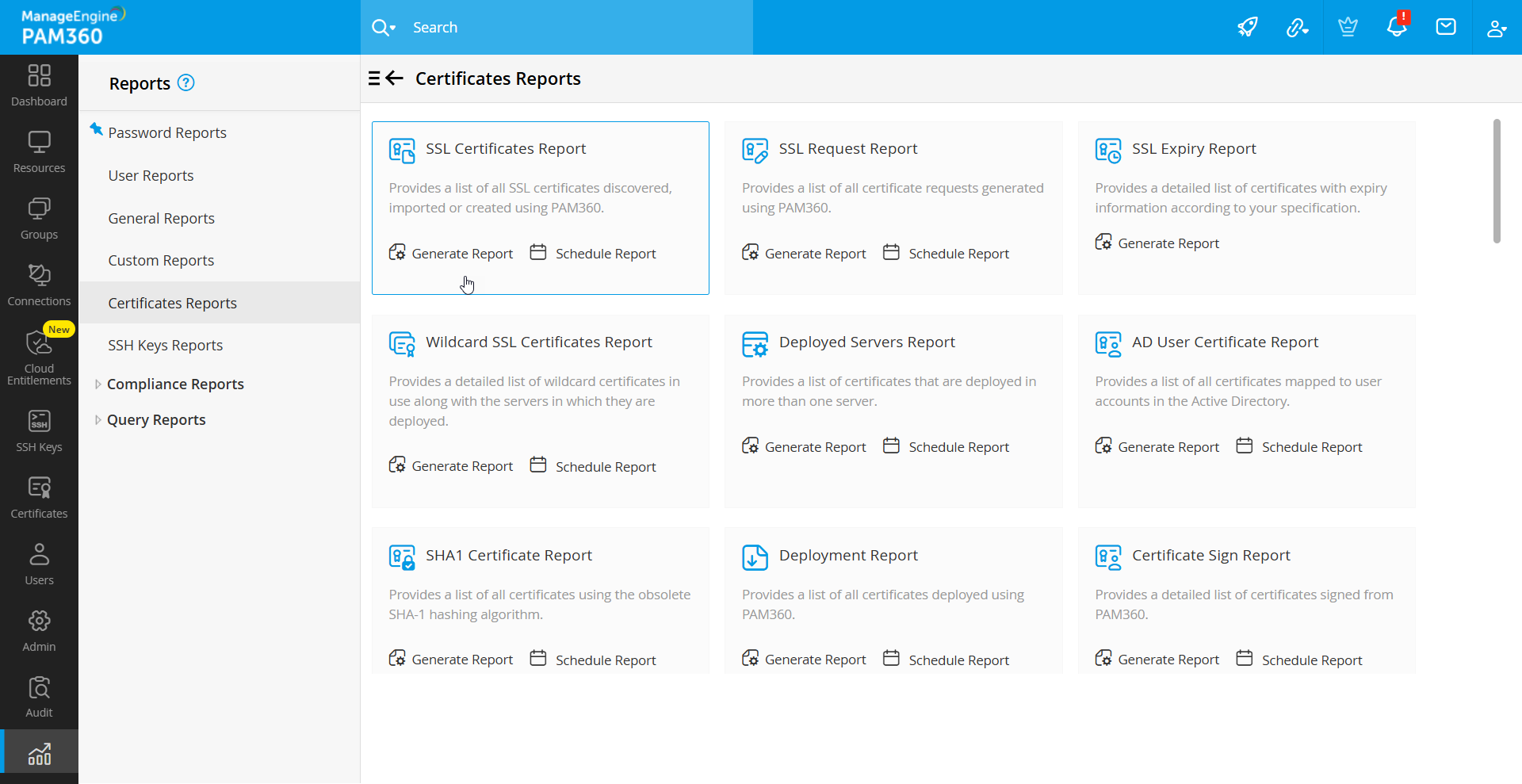Switch to Password Reports
1522x784 pixels.
coord(166,132)
